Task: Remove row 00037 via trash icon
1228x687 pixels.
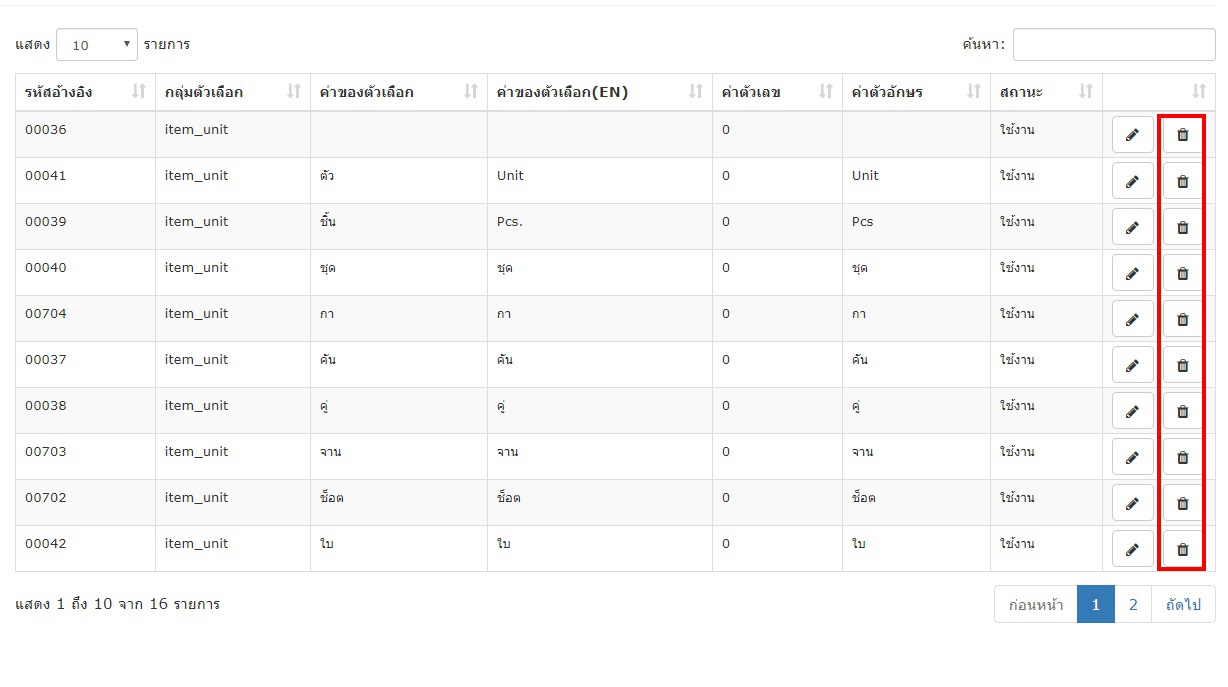Action: click(1182, 365)
